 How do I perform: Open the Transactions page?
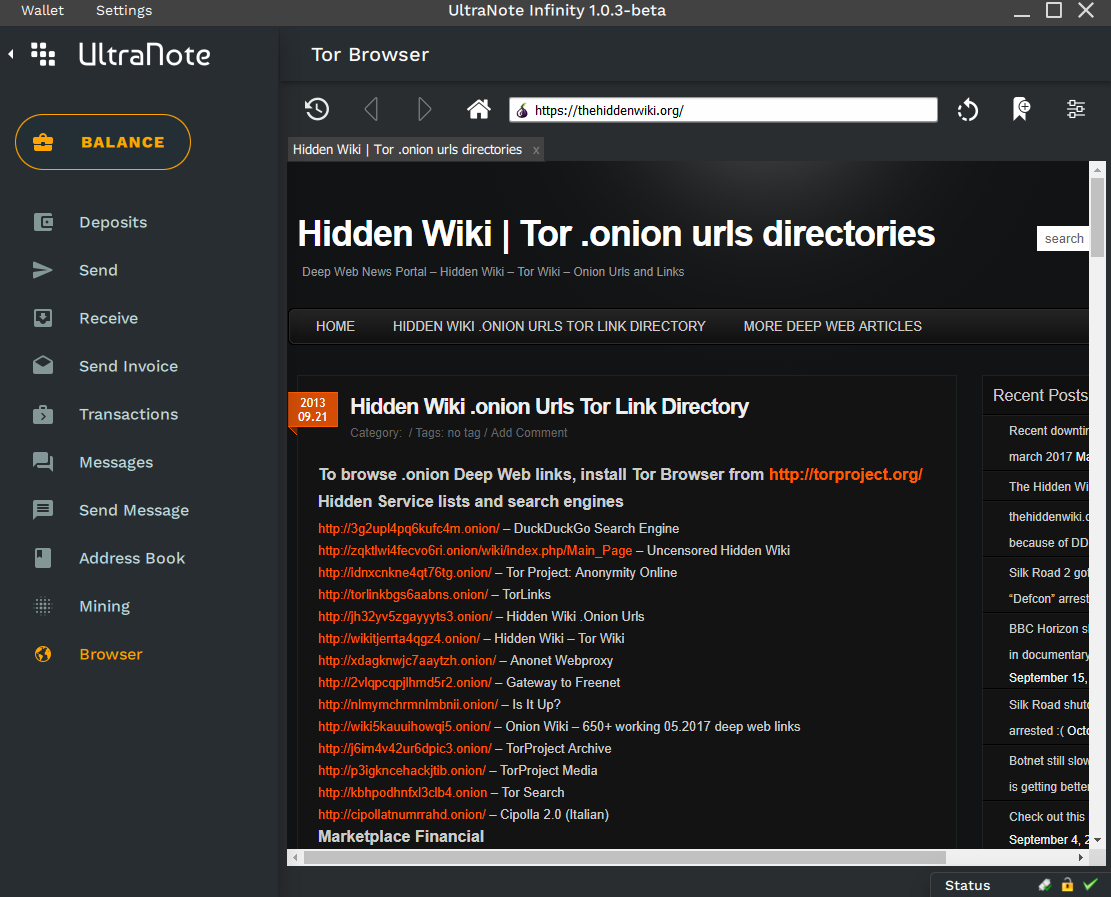click(x=128, y=414)
